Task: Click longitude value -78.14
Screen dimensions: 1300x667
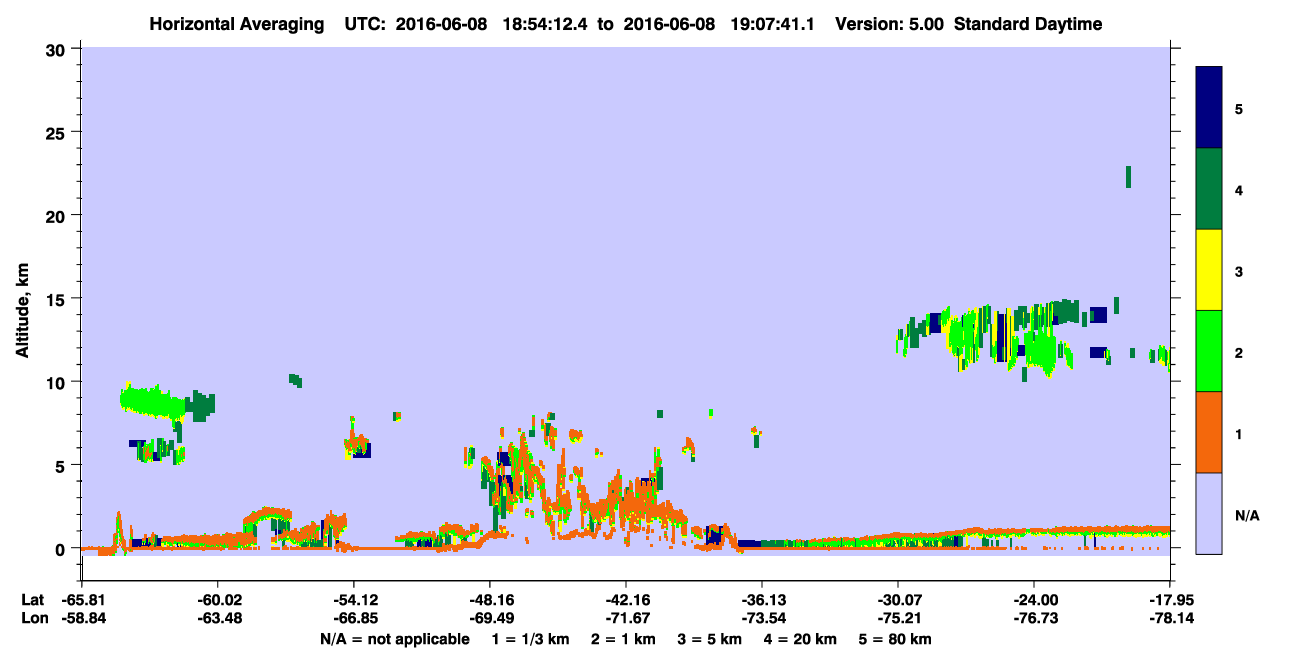Action: [x=1169, y=618]
